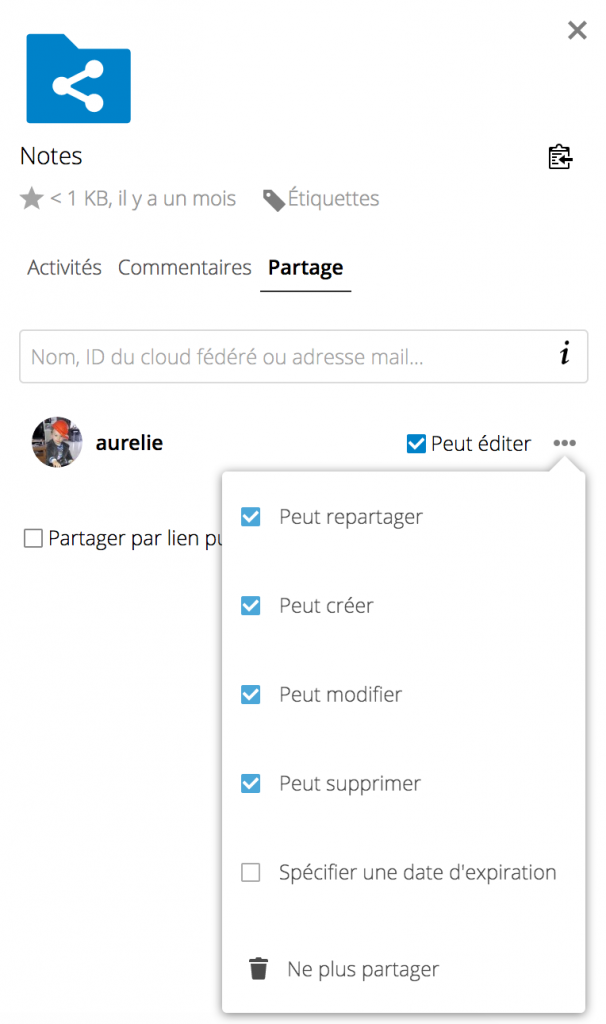Click the federated cloud ID input field
Screen dimensions: 606x1024
tap(280, 356)
